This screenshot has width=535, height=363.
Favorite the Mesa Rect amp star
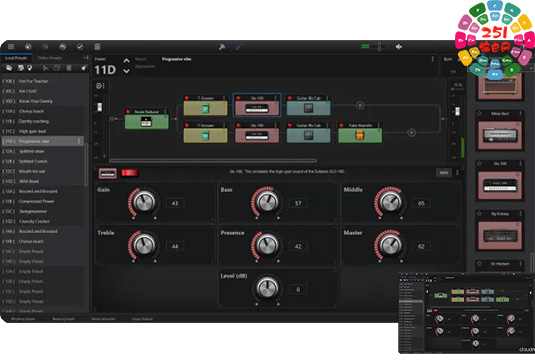tap(479, 113)
